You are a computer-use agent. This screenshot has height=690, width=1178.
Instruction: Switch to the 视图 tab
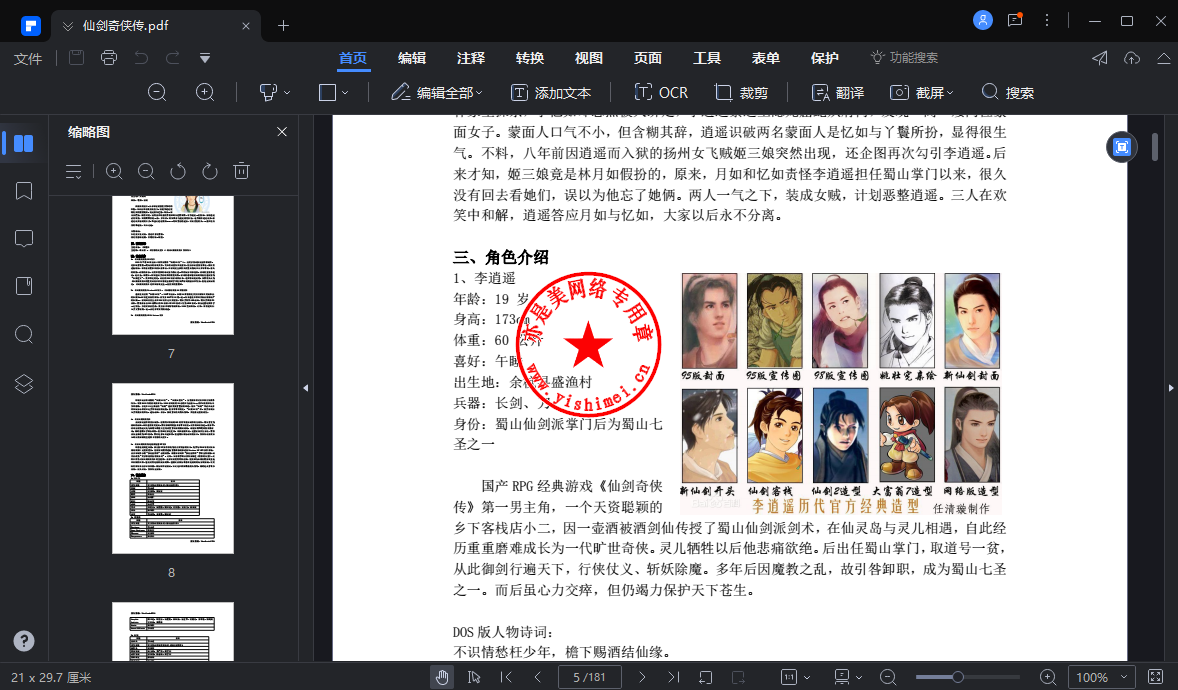588,58
